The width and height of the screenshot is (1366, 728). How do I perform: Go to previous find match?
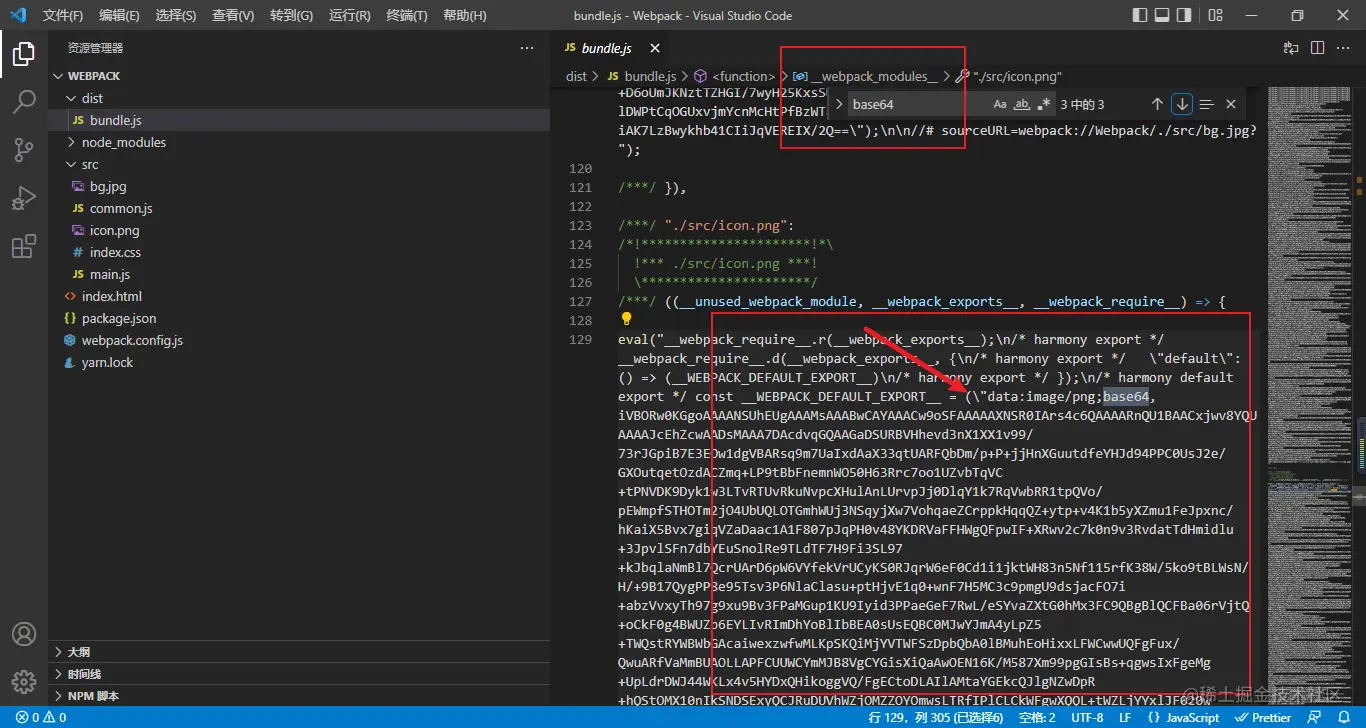(x=1157, y=104)
